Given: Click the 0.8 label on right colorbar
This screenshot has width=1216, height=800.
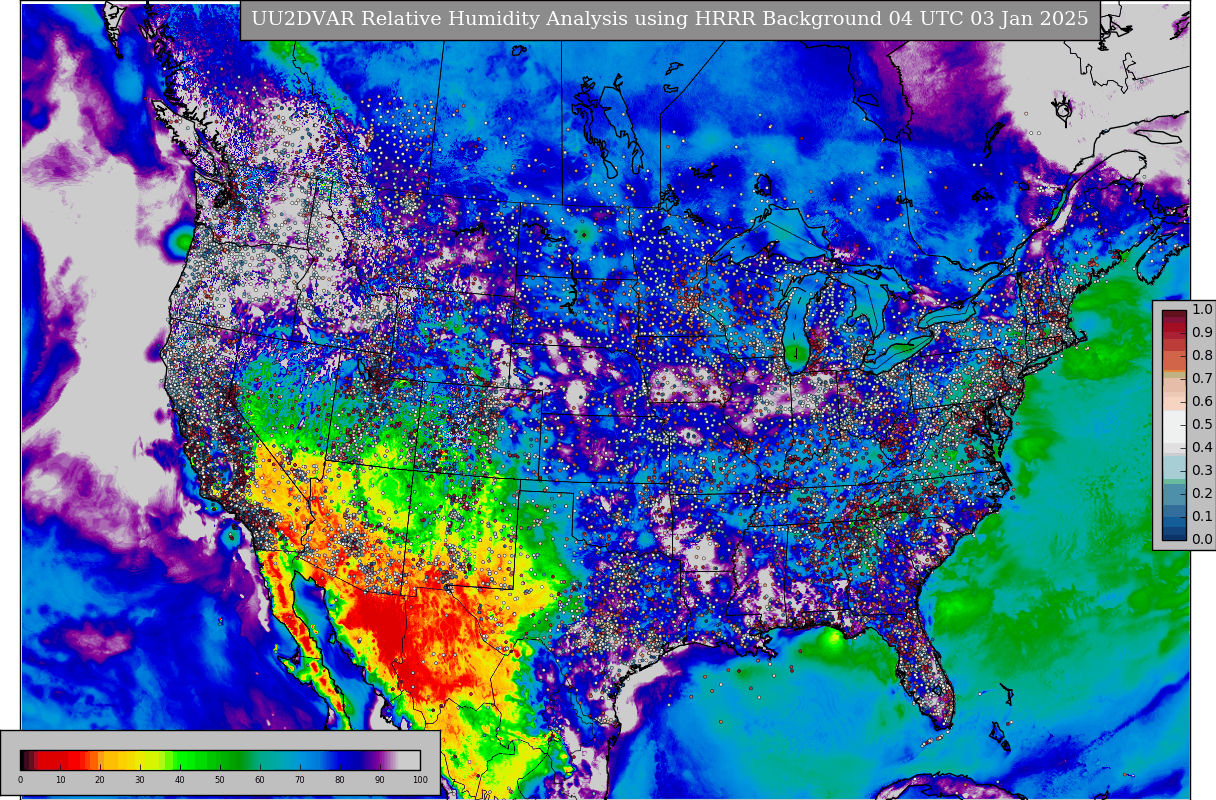Looking at the screenshot, I should pos(1202,356).
